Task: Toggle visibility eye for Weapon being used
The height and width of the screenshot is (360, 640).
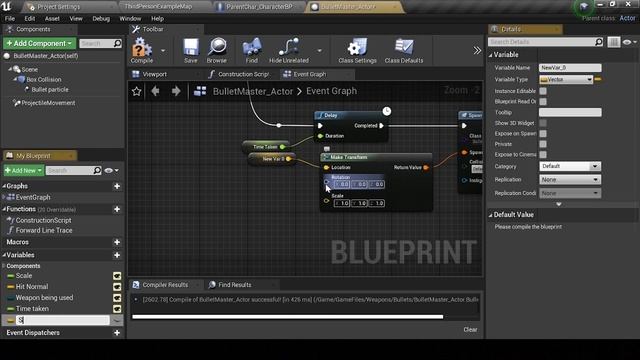Action: [x=117, y=298]
